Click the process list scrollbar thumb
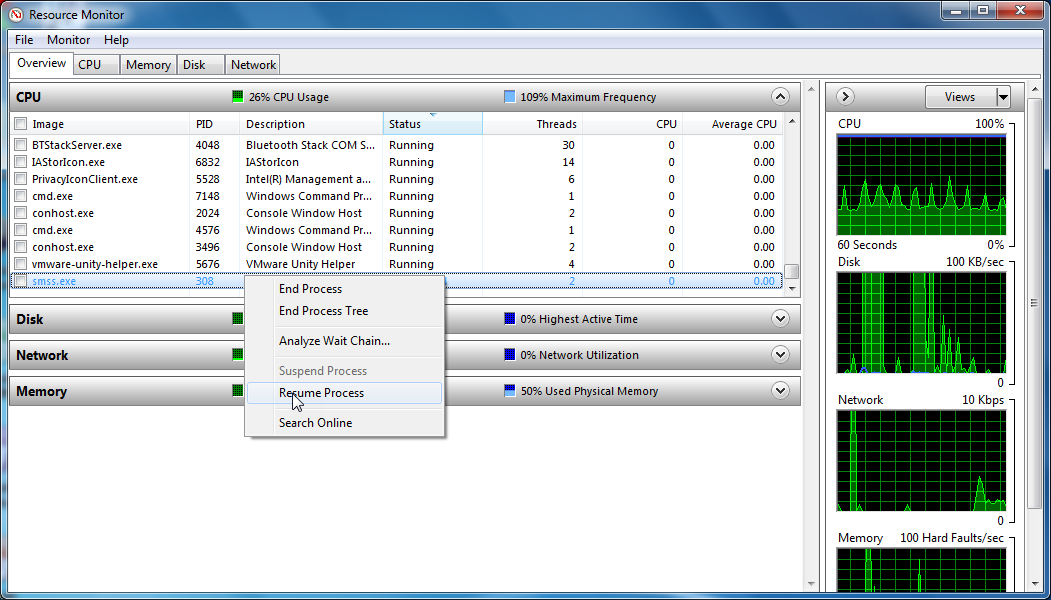This screenshot has height=600, width=1051. click(792, 271)
